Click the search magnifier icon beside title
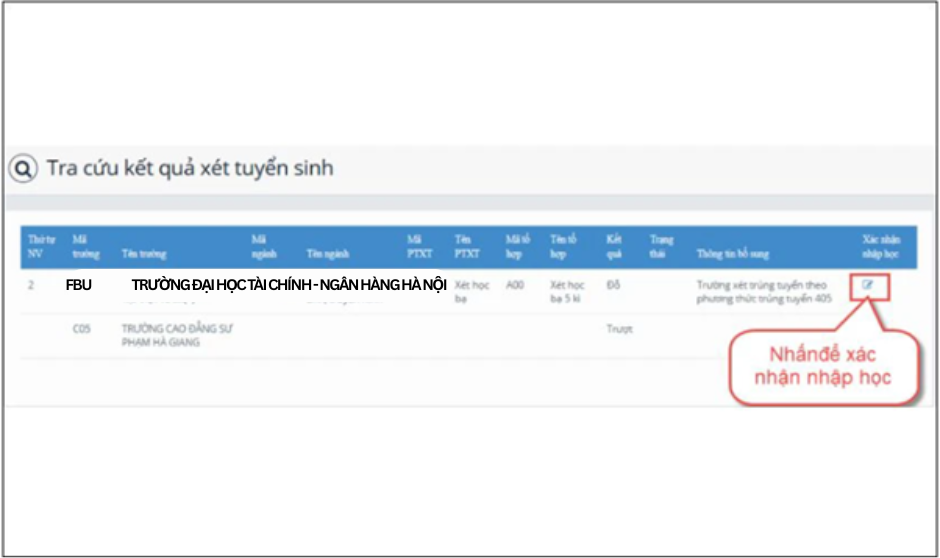This screenshot has height=558, width=940. pyautogui.click(x=22, y=169)
